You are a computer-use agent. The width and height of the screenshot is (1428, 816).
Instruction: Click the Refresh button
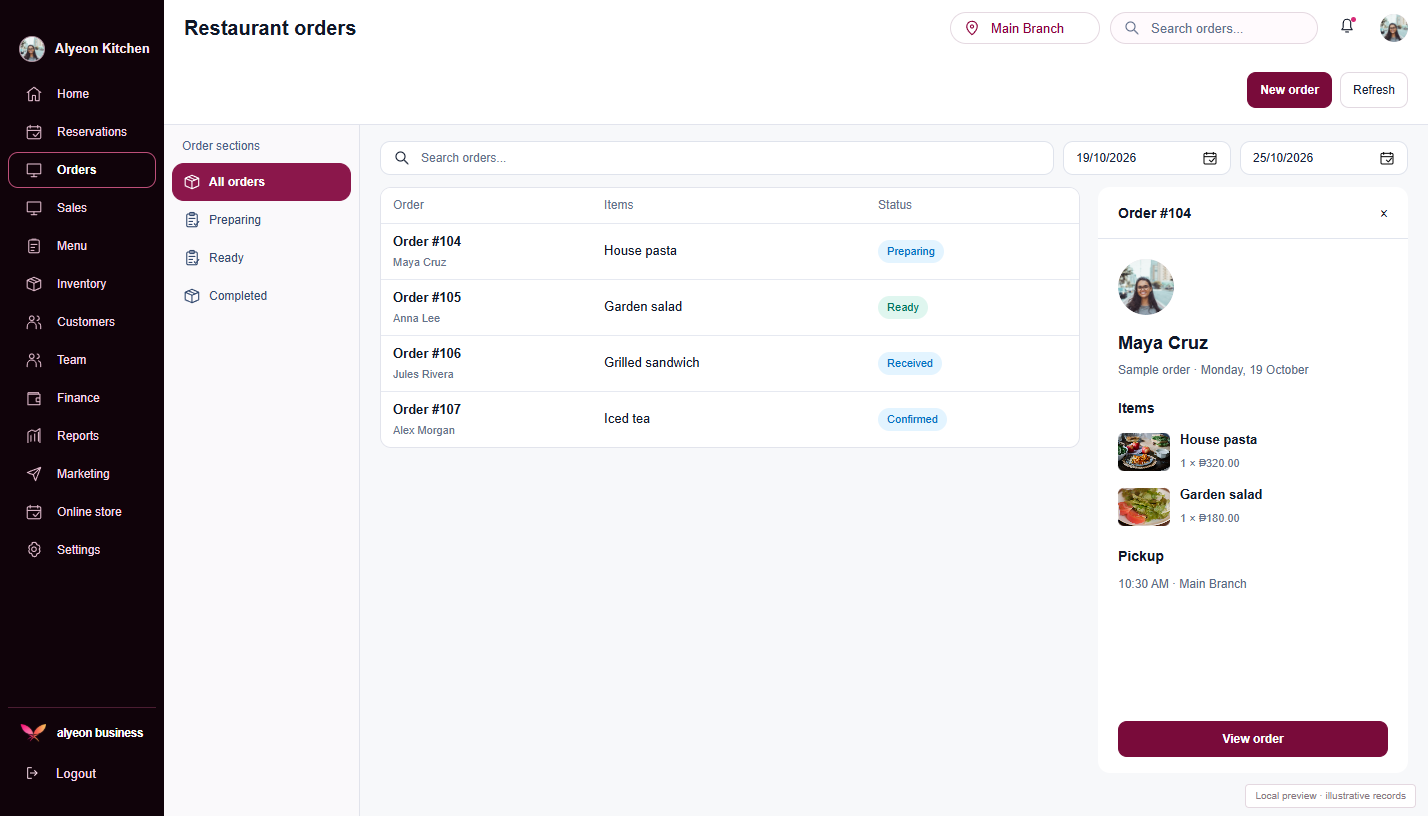(x=1374, y=90)
